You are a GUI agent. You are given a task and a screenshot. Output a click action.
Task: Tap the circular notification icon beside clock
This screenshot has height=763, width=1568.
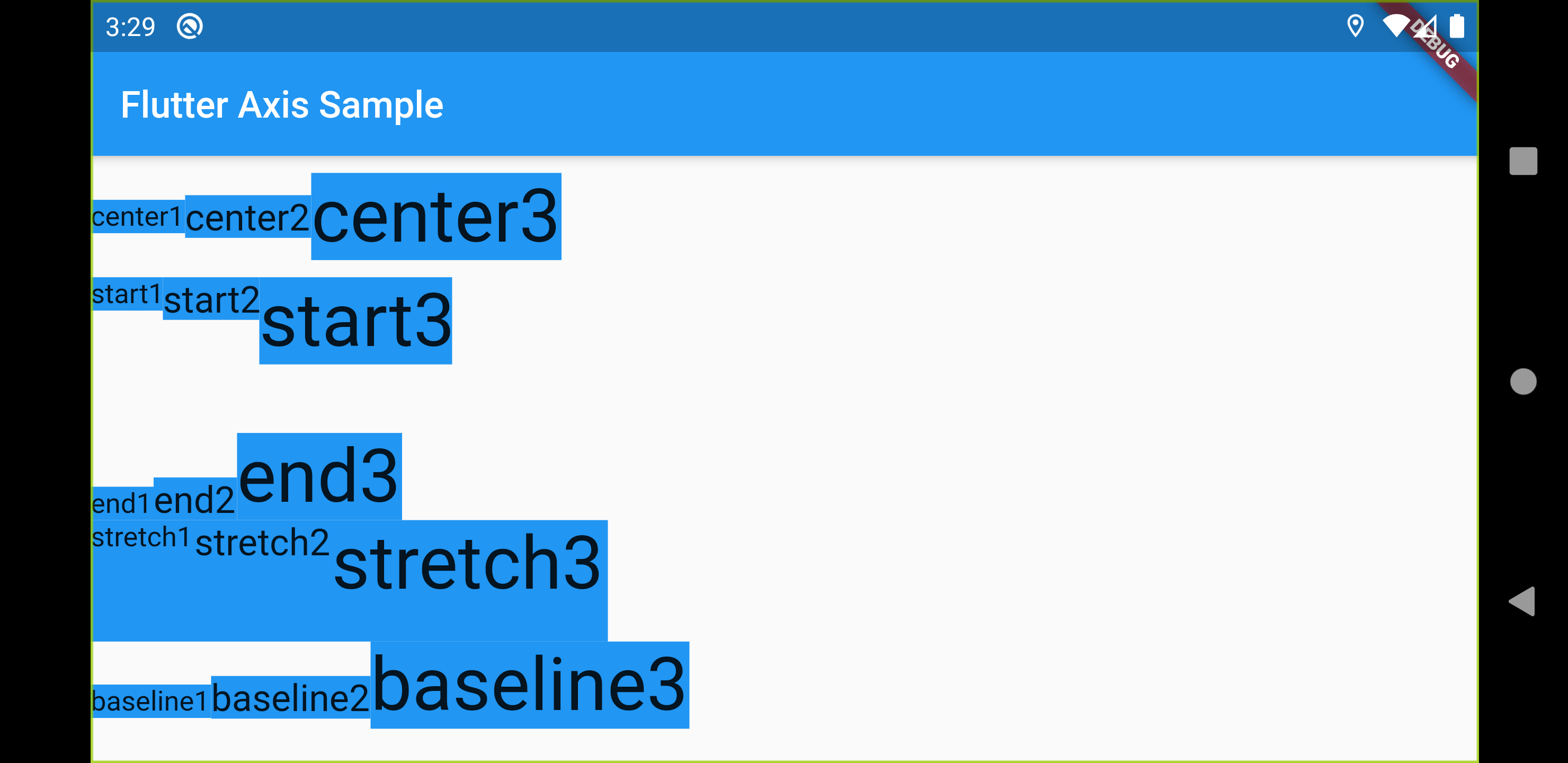click(x=189, y=27)
